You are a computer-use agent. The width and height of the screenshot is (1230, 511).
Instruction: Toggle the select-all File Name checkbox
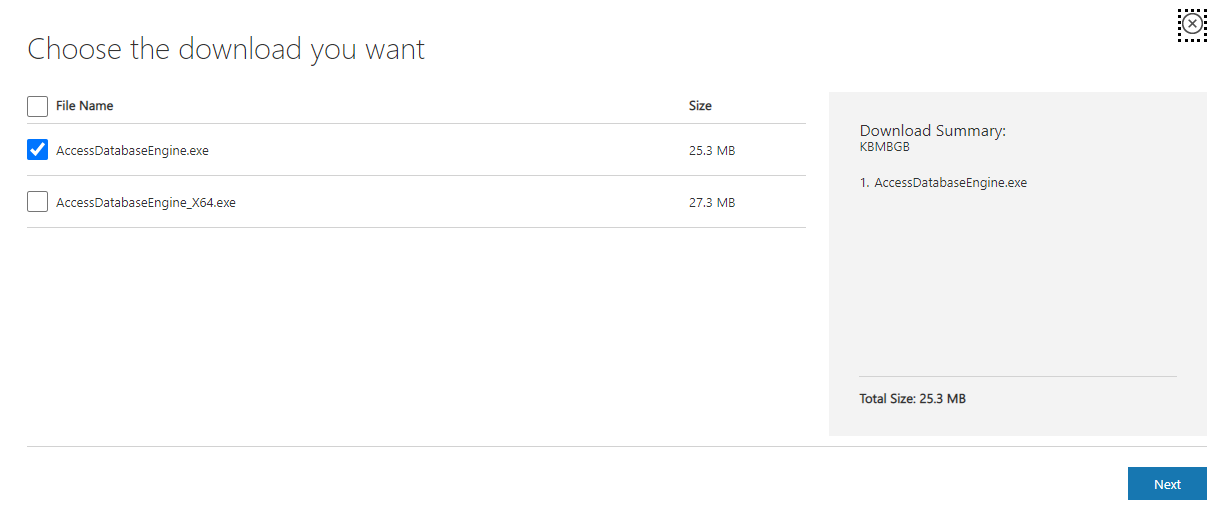[37, 106]
